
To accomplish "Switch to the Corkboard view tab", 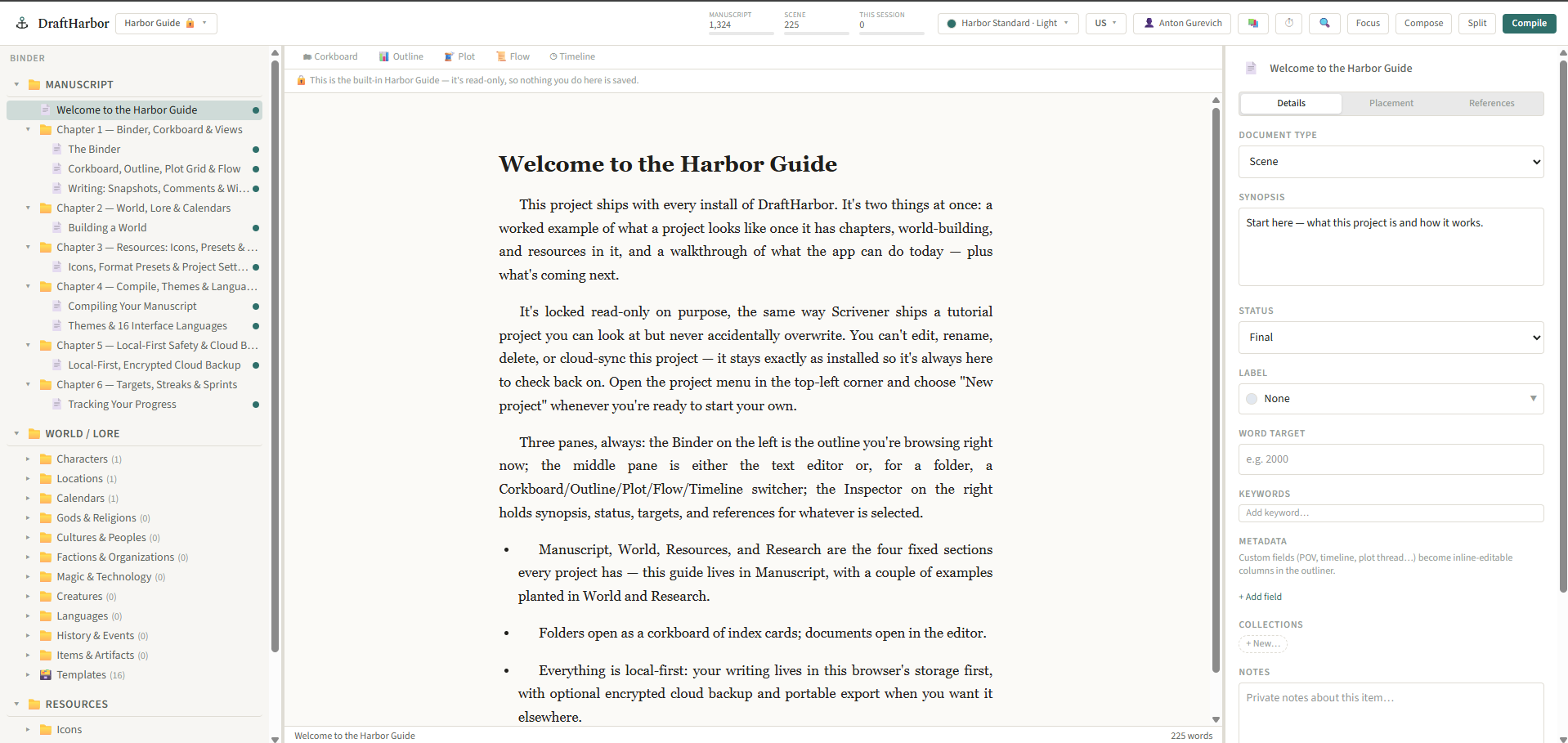I will click(330, 56).
